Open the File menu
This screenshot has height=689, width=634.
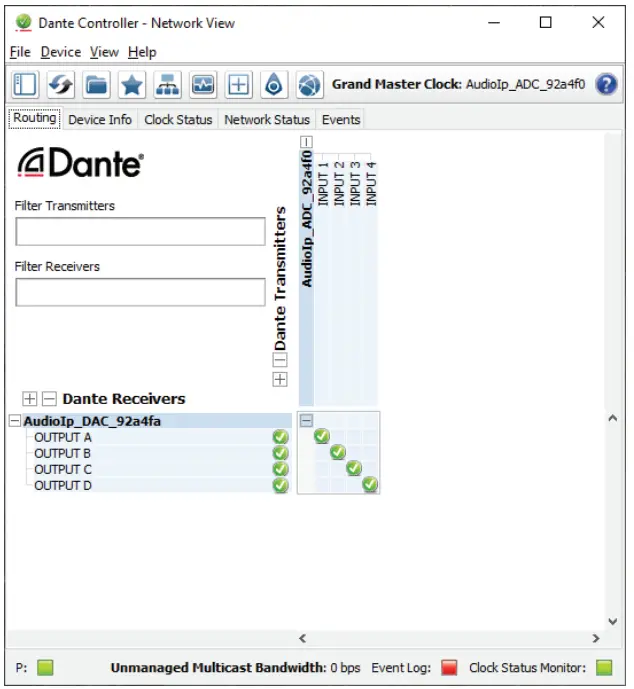pos(20,52)
